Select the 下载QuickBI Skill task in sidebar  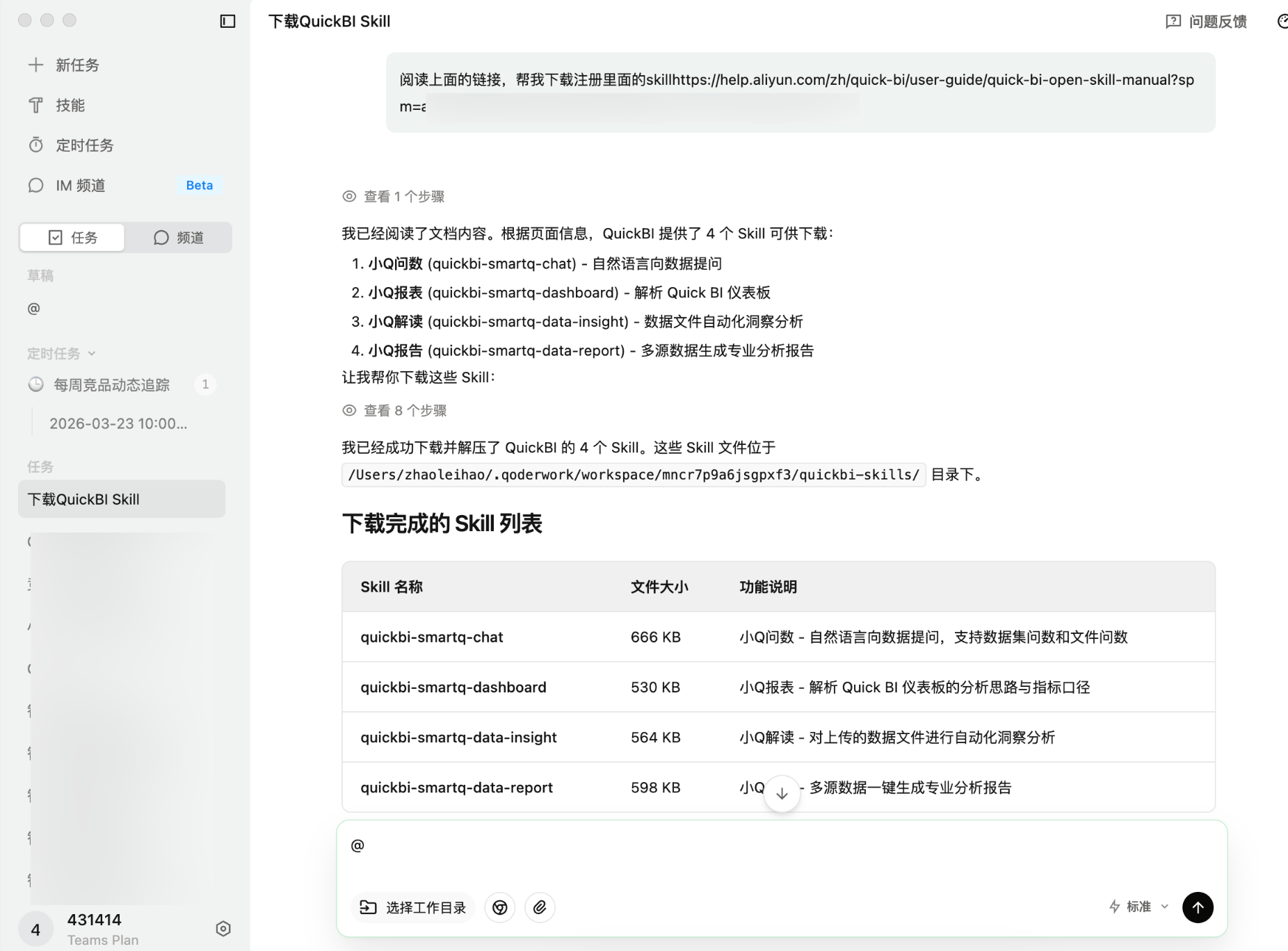[122, 499]
